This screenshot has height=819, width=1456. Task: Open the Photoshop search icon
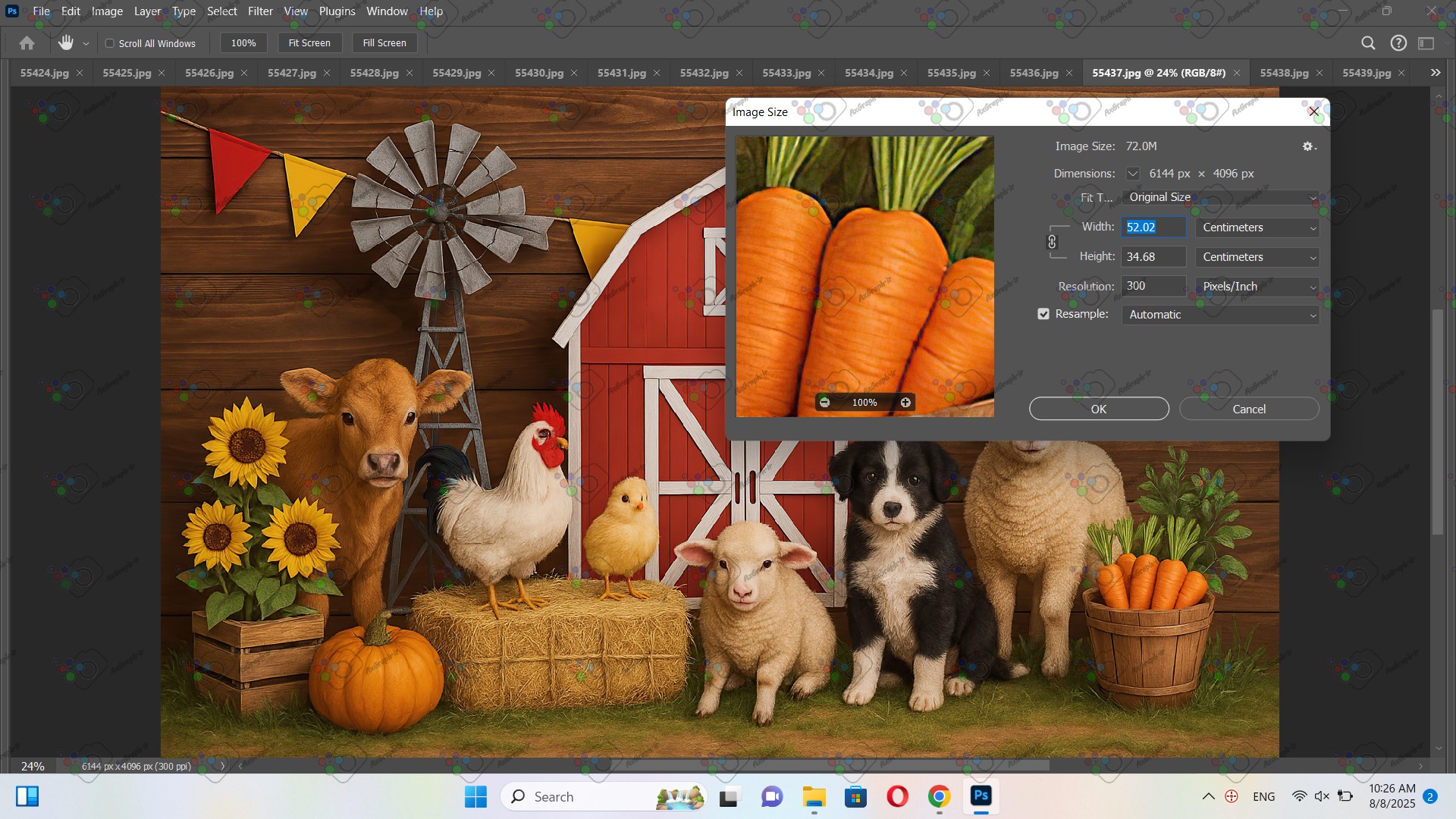coord(1368,43)
